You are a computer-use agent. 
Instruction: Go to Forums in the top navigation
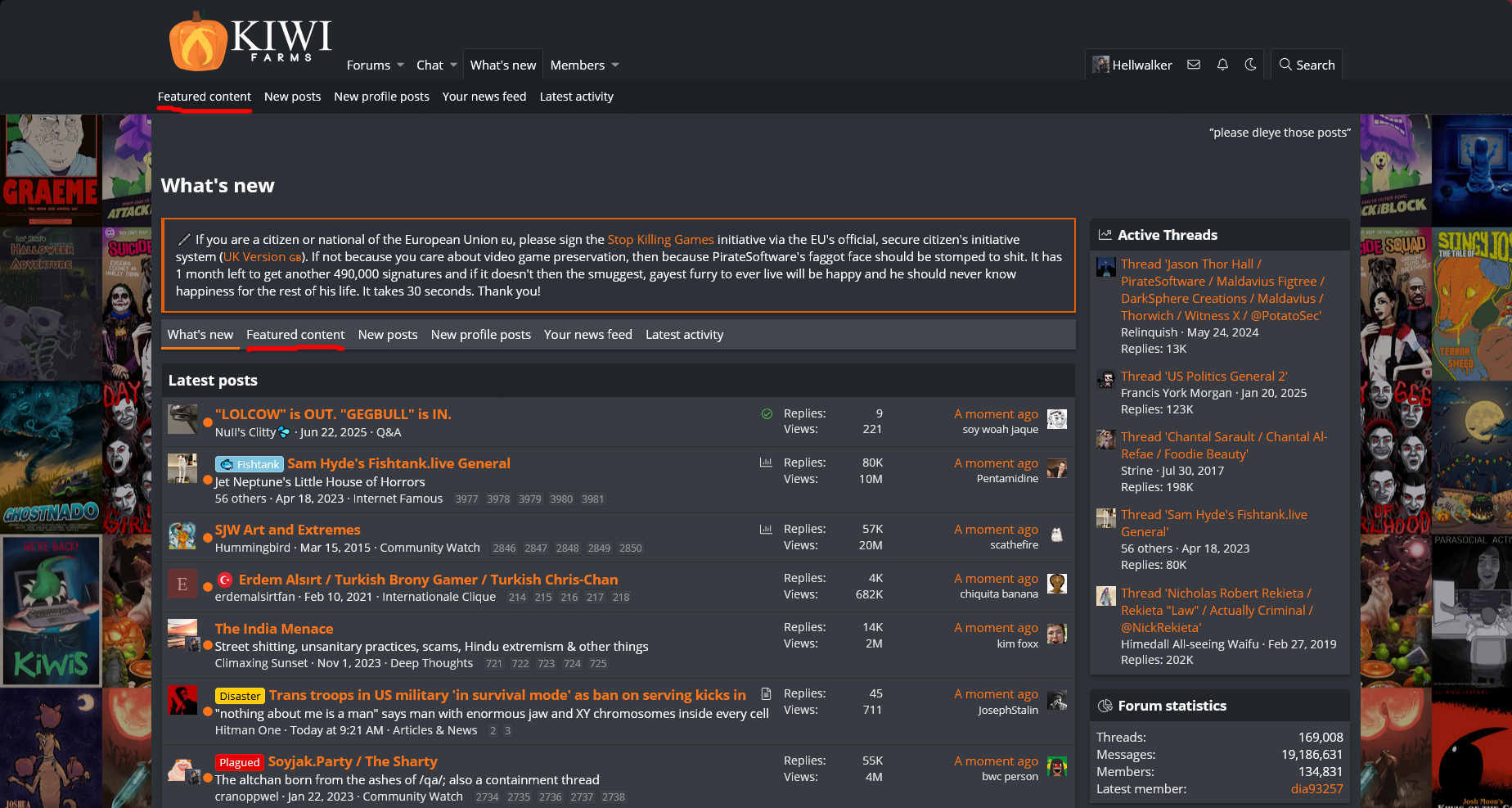(x=368, y=65)
